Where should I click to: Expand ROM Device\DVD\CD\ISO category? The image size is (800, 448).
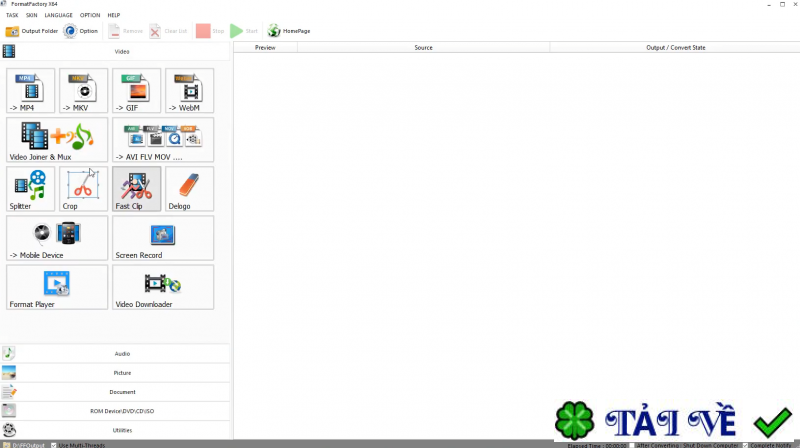click(115, 411)
